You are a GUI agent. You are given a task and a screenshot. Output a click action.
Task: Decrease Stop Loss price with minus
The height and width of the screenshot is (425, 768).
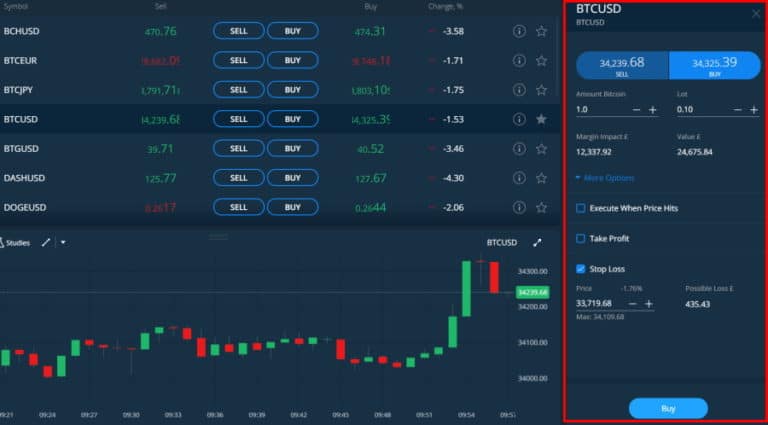tap(633, 304)
